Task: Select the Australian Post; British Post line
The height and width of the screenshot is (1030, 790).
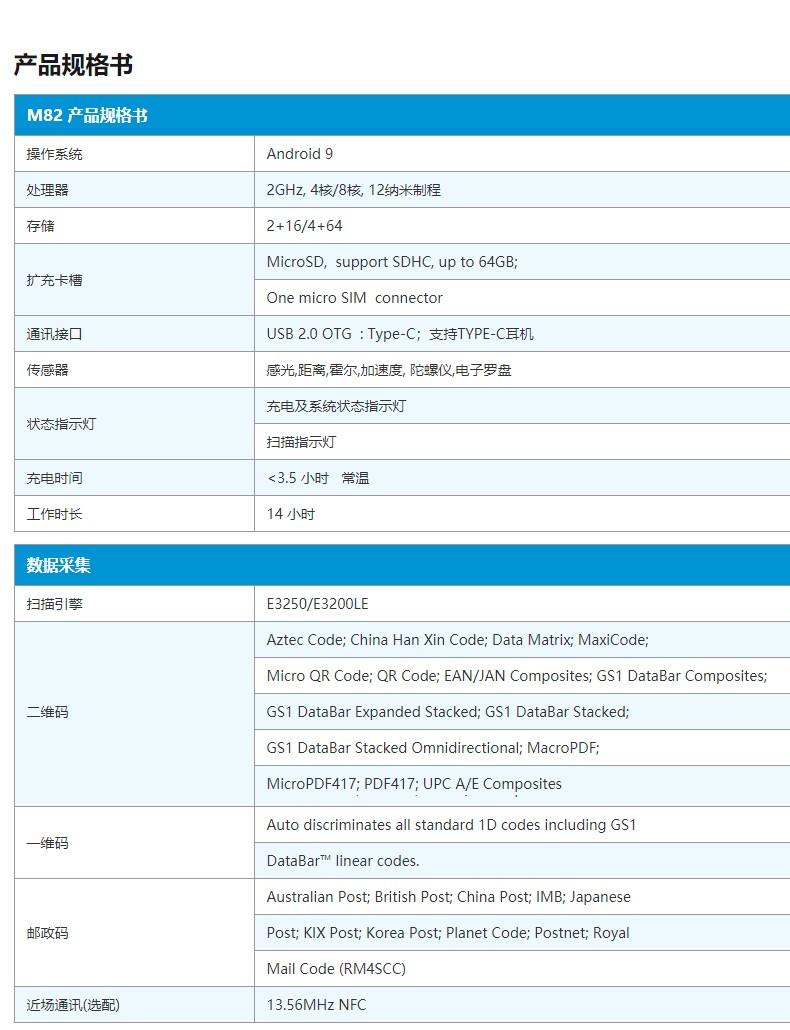Action: [x=449, y=897]
